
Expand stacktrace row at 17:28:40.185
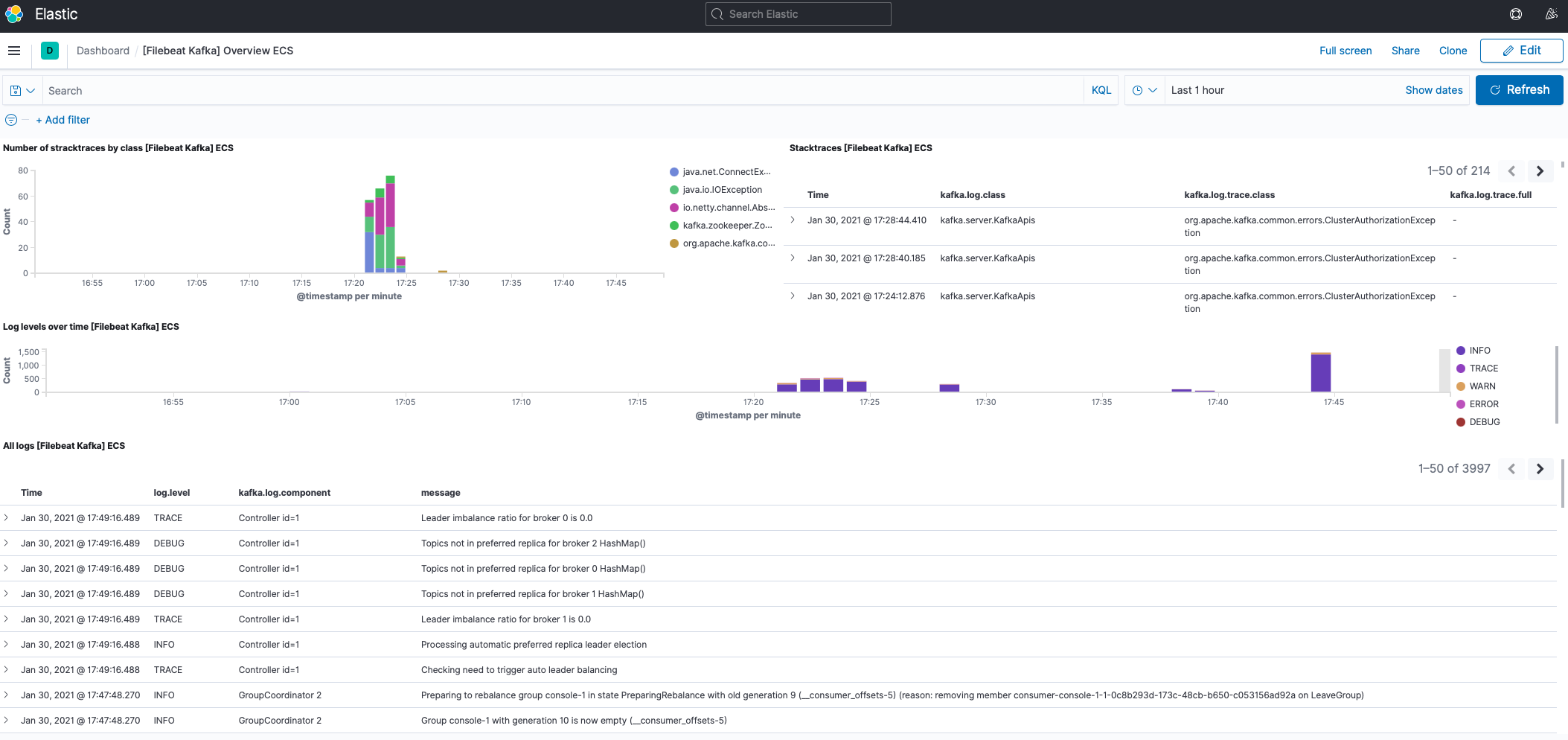point(793,258)
